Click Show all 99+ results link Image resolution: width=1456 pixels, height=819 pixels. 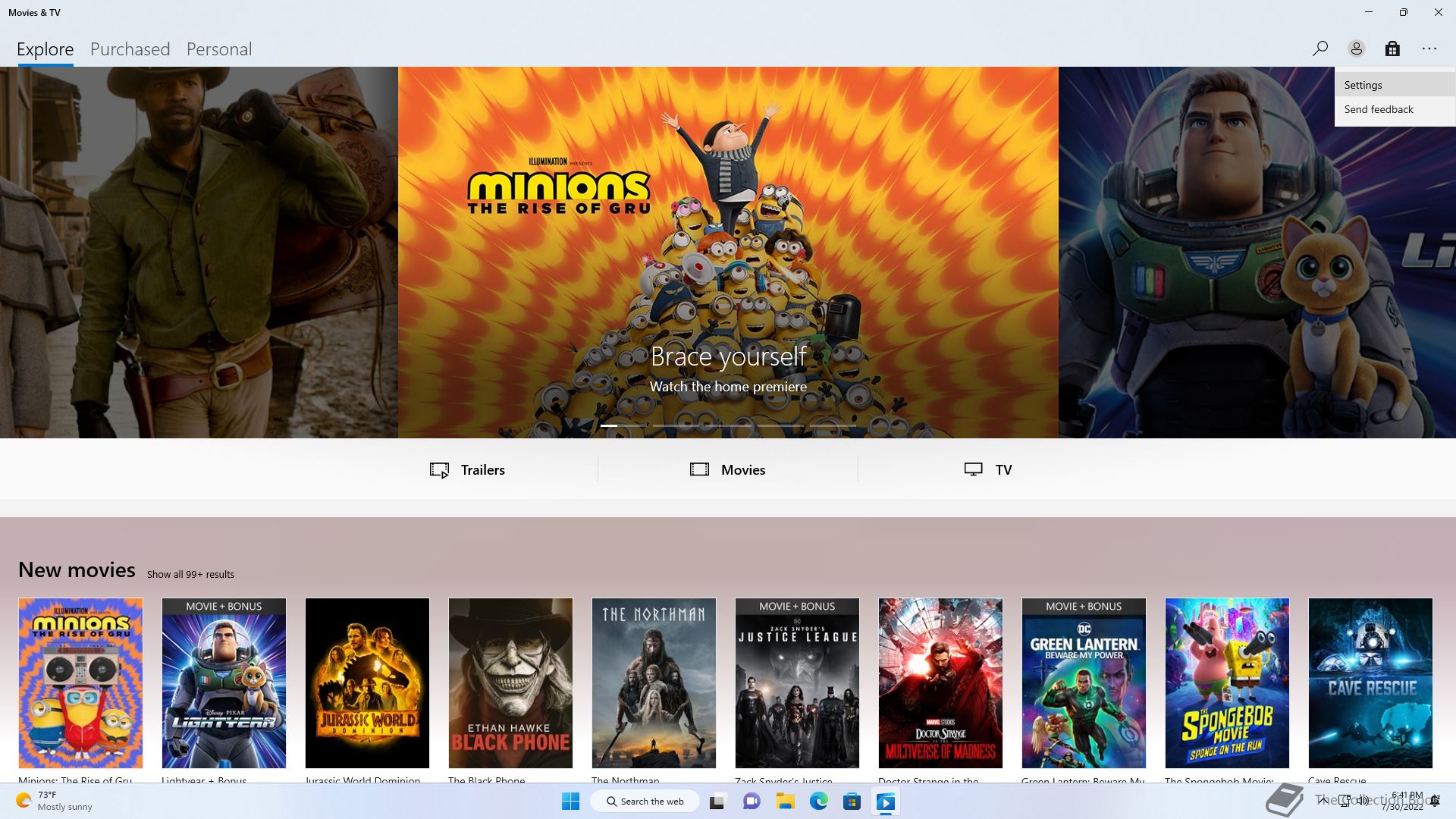click(x=190, y=574)
